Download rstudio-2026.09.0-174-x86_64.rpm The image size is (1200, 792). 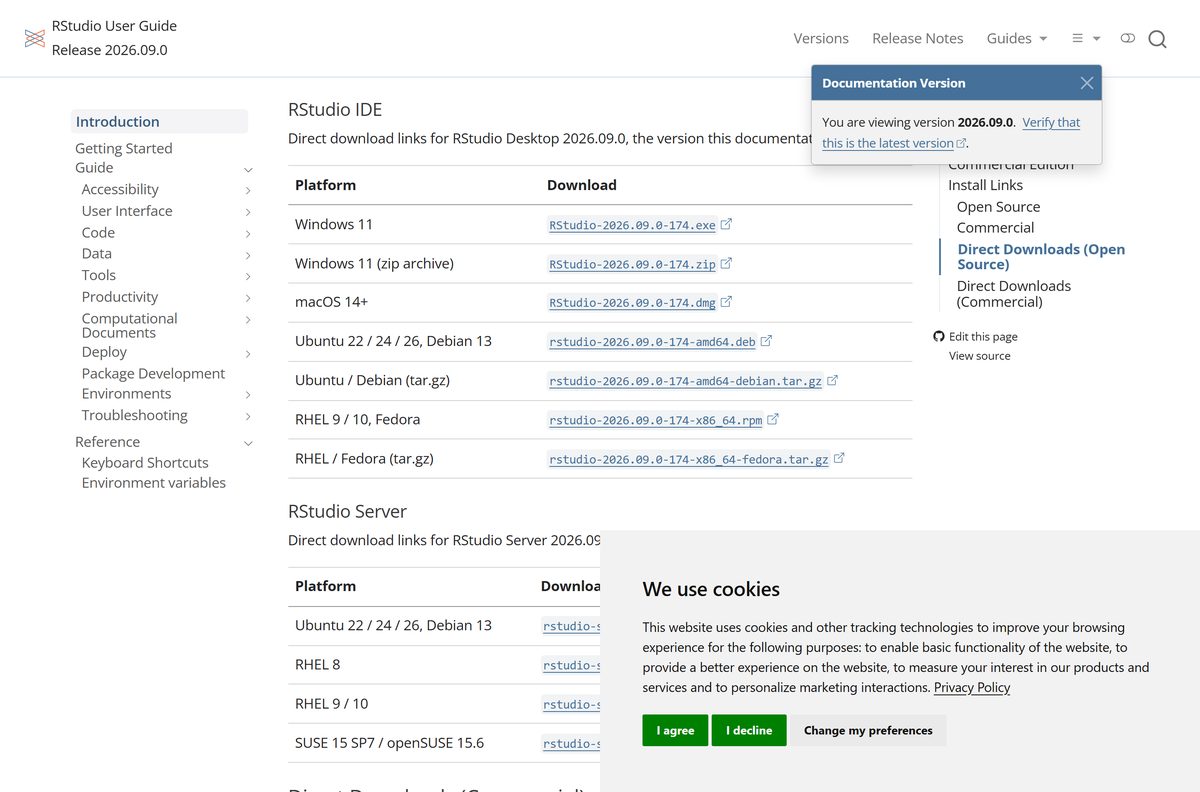[x=655, y=420]
